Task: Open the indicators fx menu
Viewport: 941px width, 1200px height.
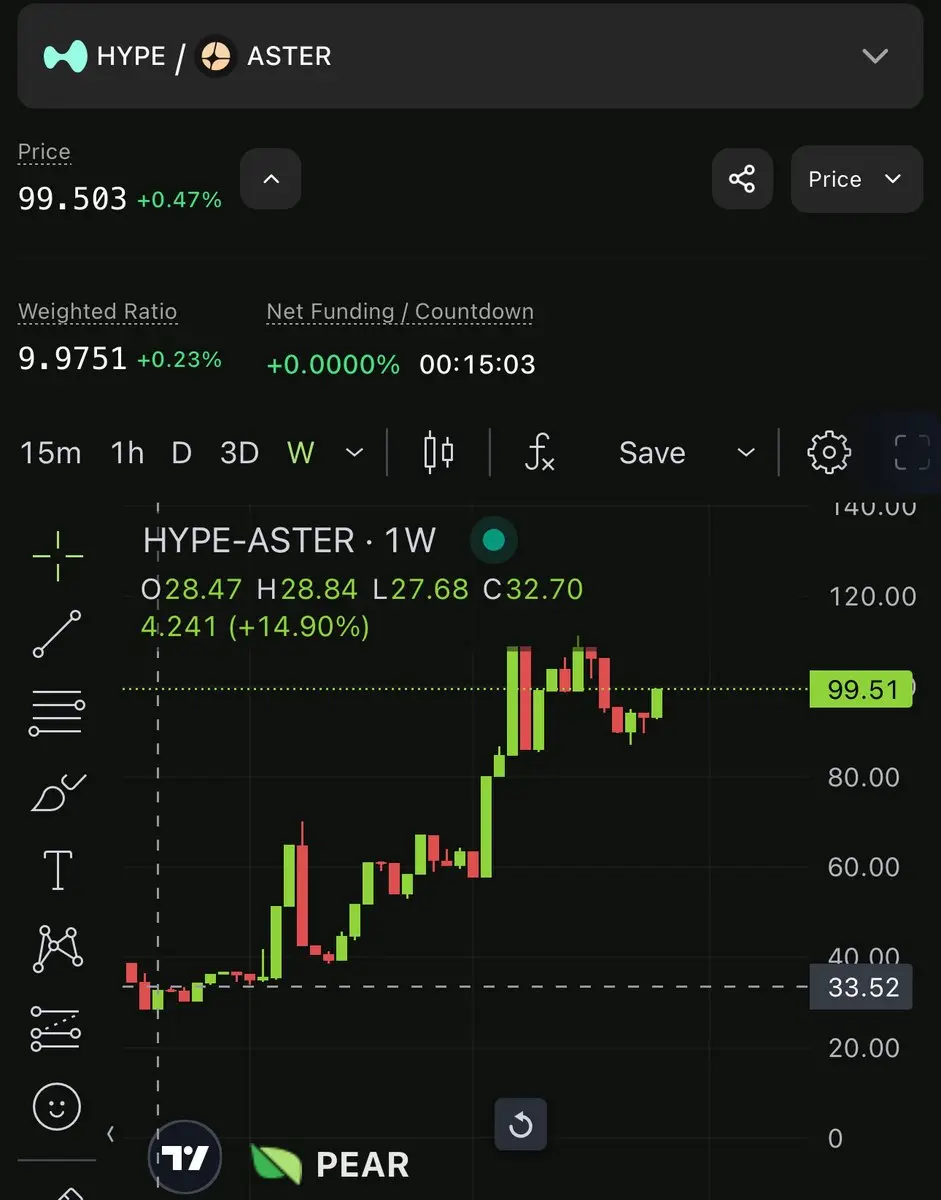Action: pos(539,453)
